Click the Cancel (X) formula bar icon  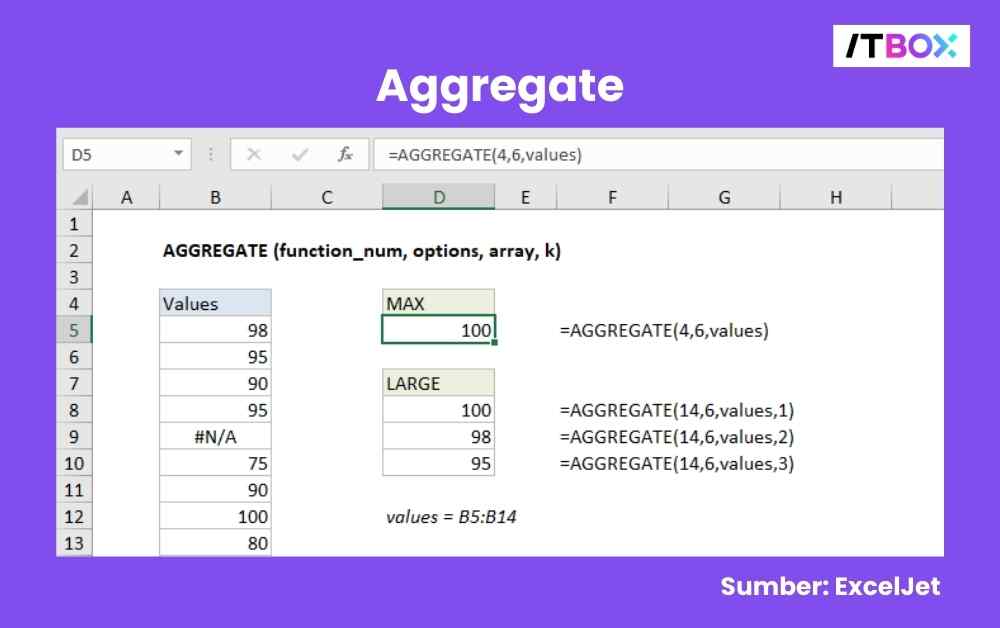pos(254,155)
